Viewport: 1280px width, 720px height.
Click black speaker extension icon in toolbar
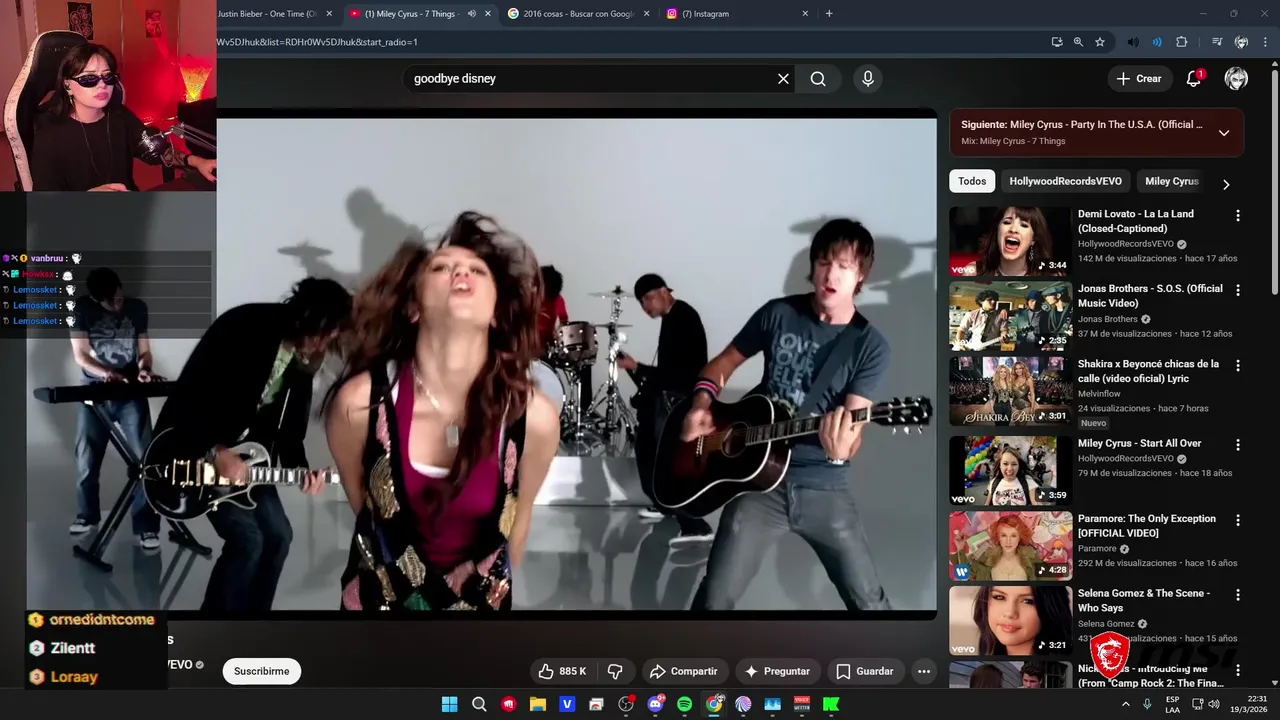click(1132, 42)
